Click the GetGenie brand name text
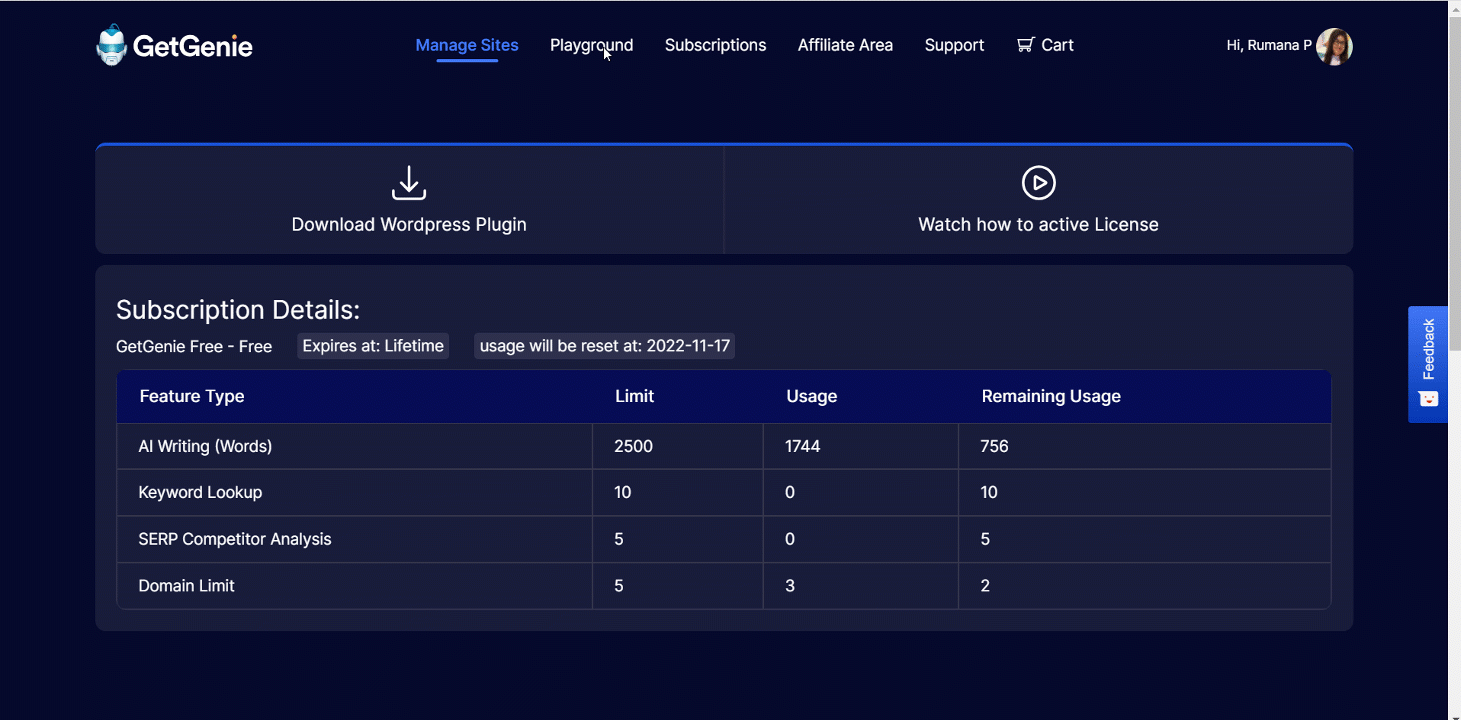The height and width of the screenshot is (720, 1461). pyautogui.click(x=192, y=46)
